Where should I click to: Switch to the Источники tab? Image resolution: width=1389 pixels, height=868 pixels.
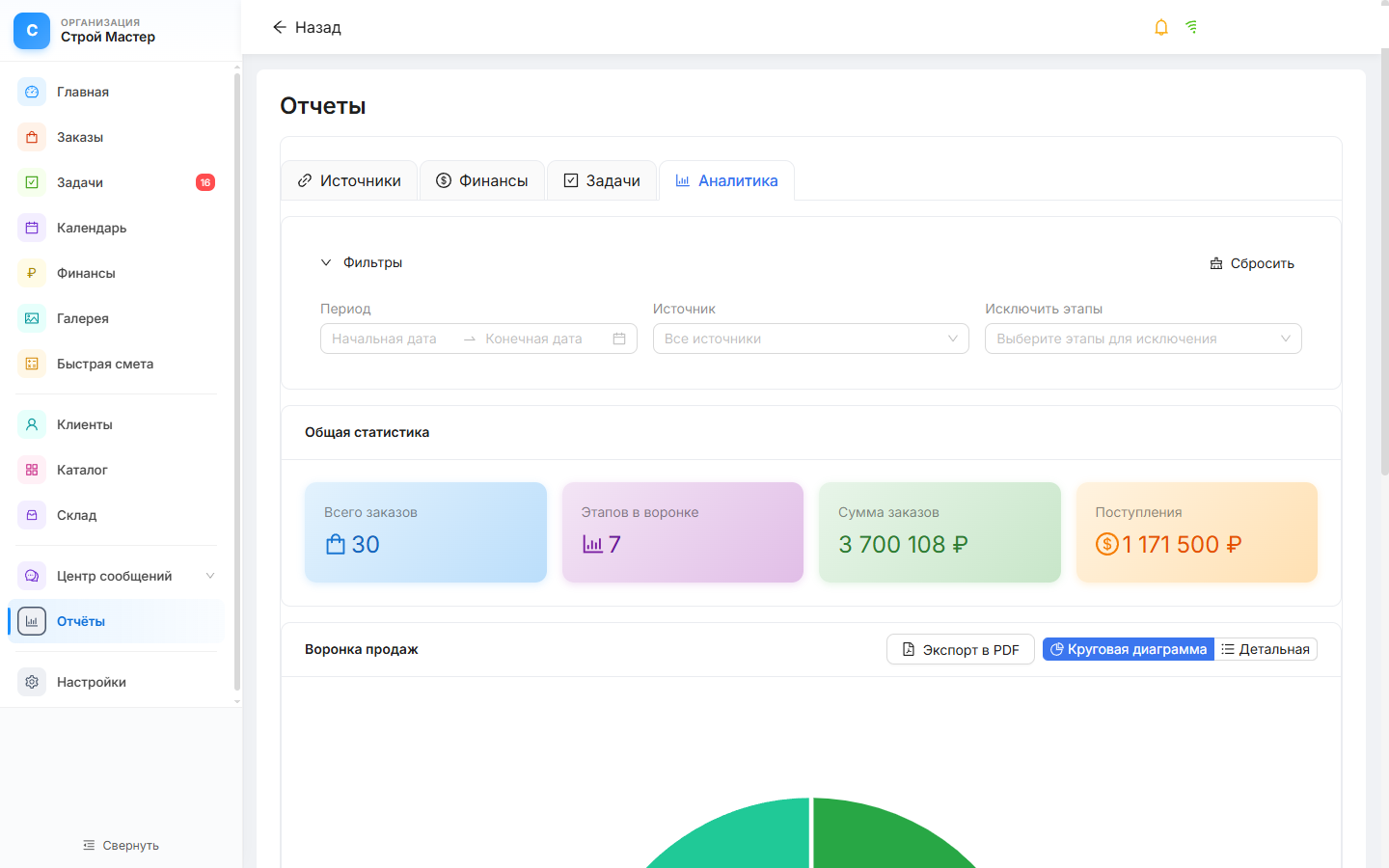(349, 180)
